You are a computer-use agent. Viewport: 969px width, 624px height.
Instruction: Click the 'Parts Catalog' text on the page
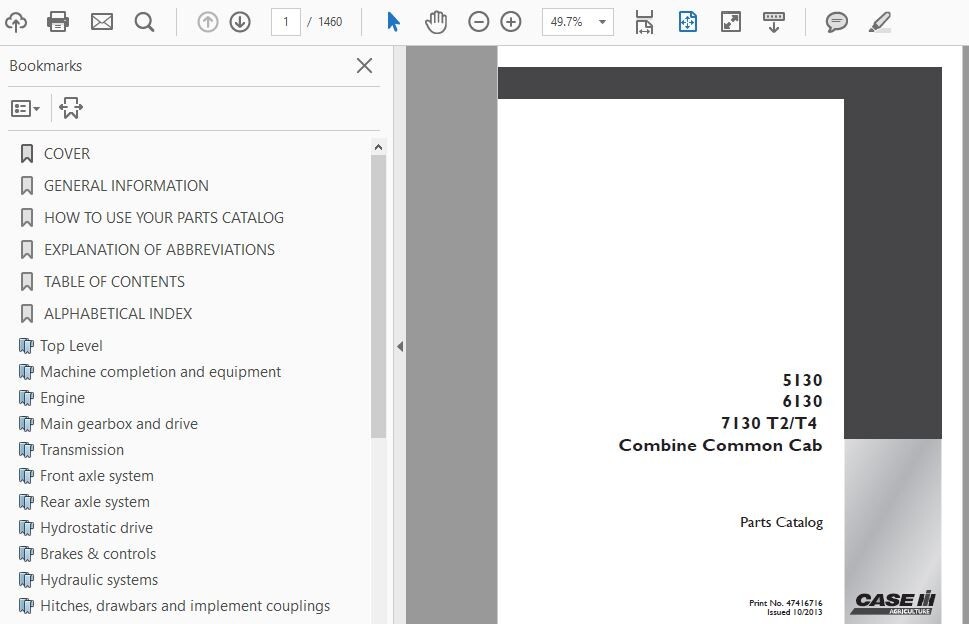click(x=781, y=523)
